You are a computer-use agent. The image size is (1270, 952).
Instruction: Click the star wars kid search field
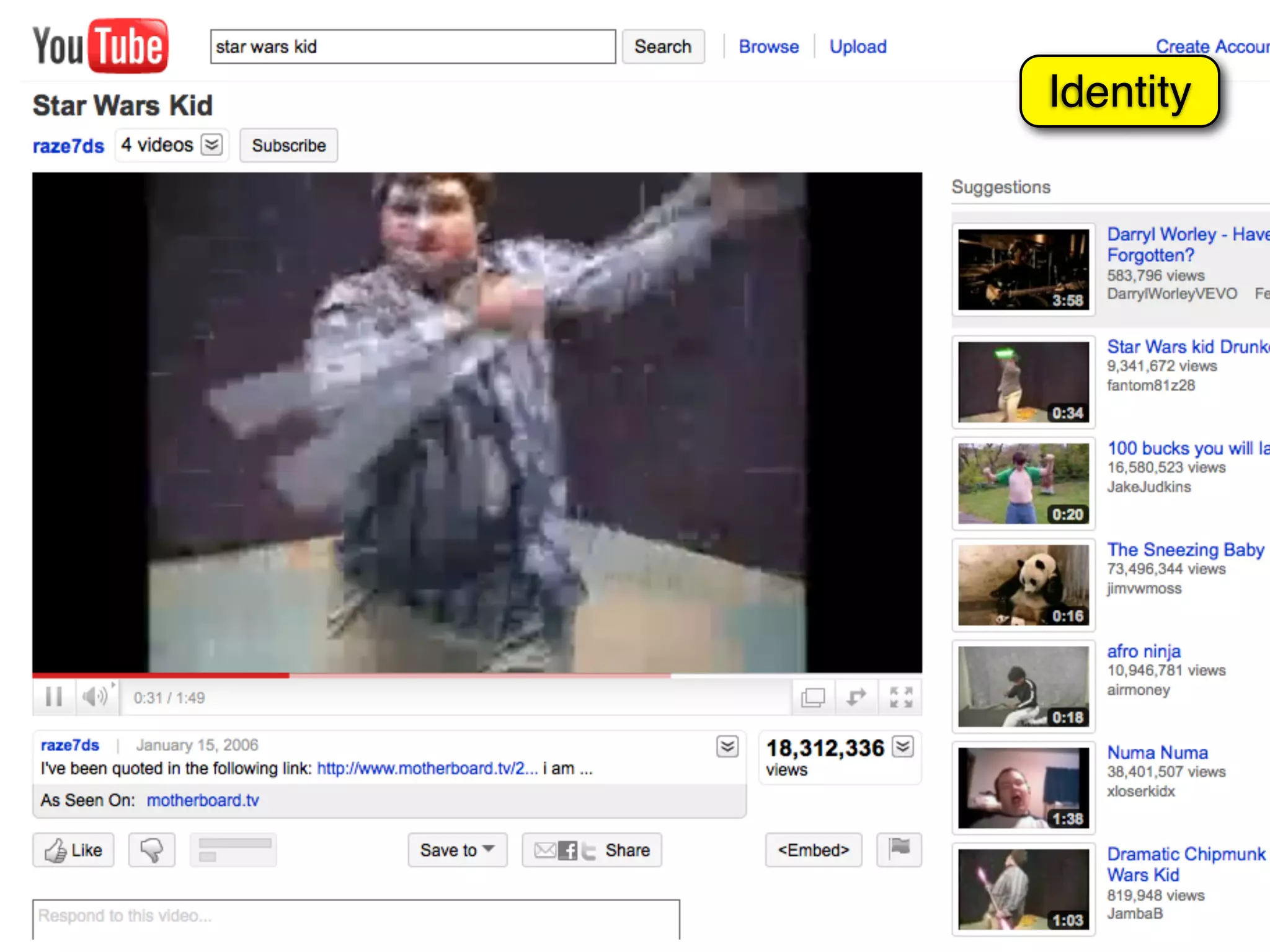point(412,46)
